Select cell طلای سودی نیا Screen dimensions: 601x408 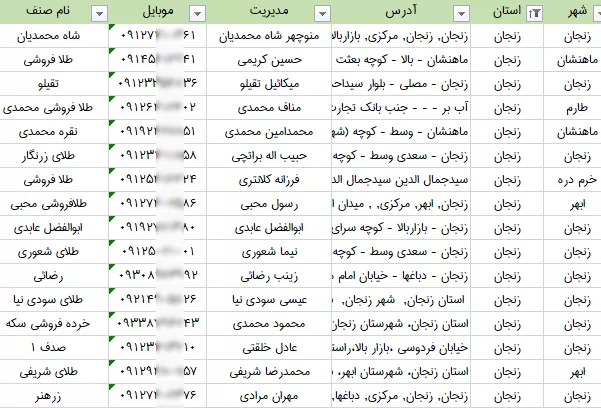[x=54, y=300]
